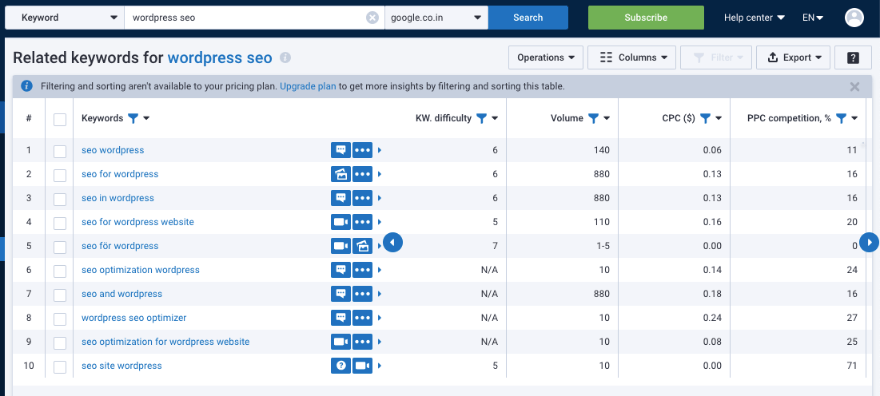
Task: Click the speech bubble icon for wordpress seo optimizer
Action: coord(341,318)
